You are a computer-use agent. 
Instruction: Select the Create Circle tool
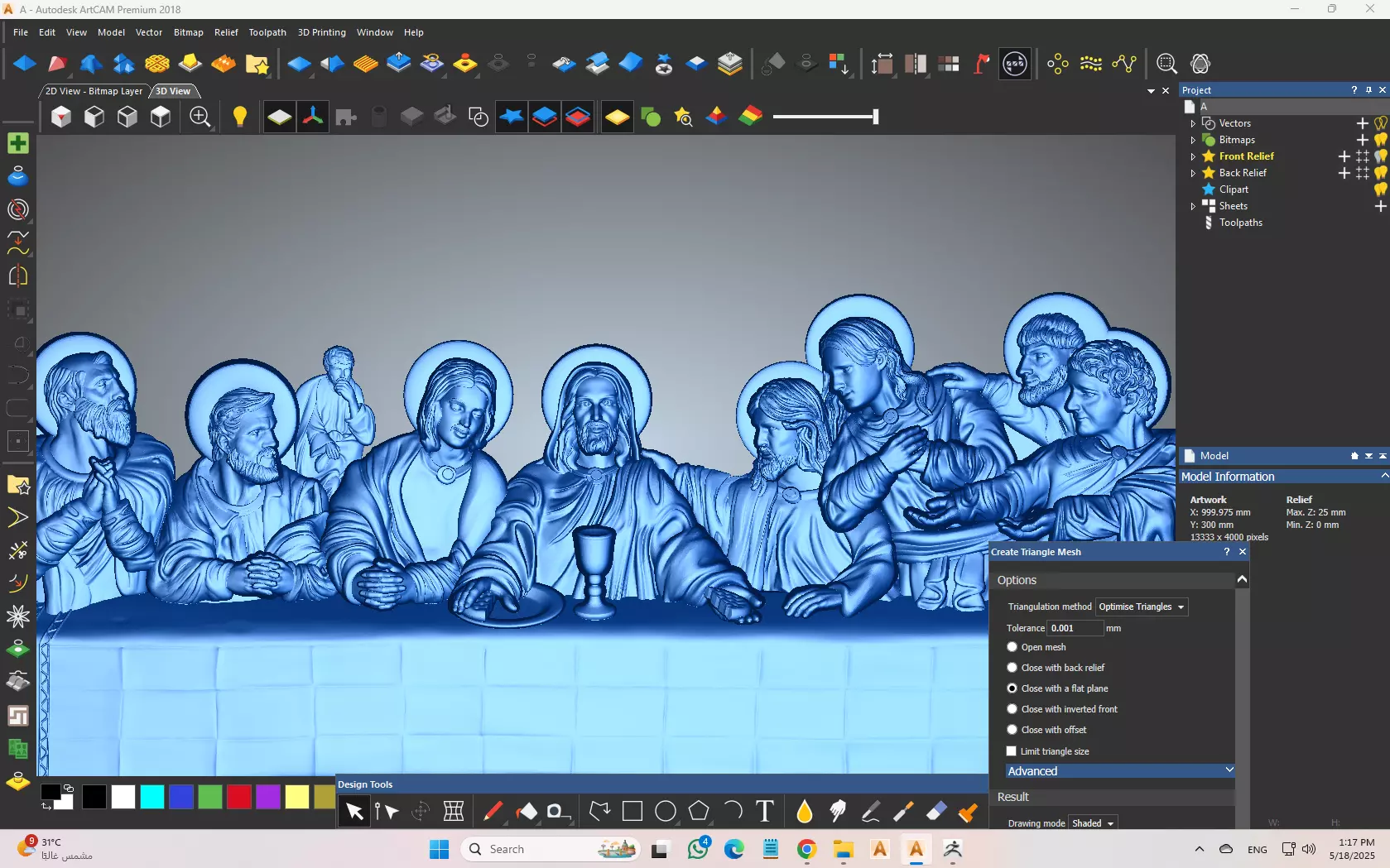pyautogui.click(x=666, y=811)
